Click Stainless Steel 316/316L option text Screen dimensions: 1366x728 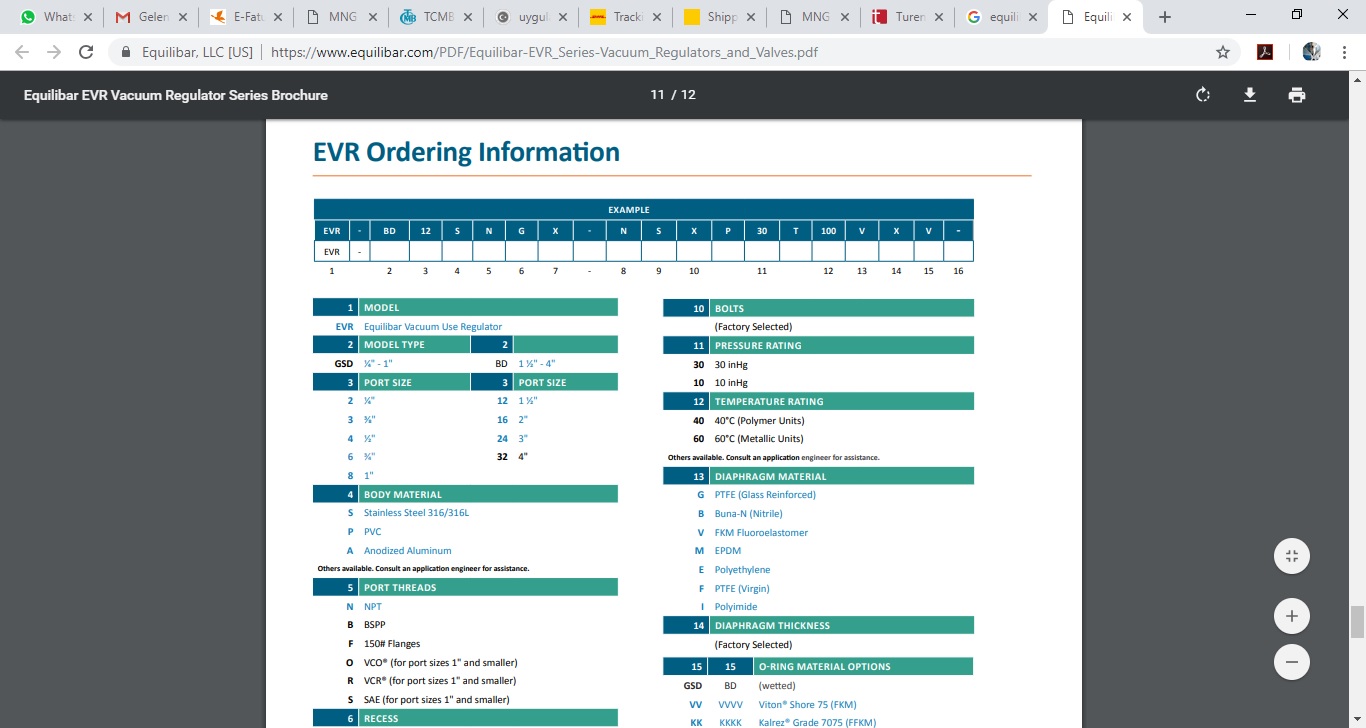click(x=416, y=513)
